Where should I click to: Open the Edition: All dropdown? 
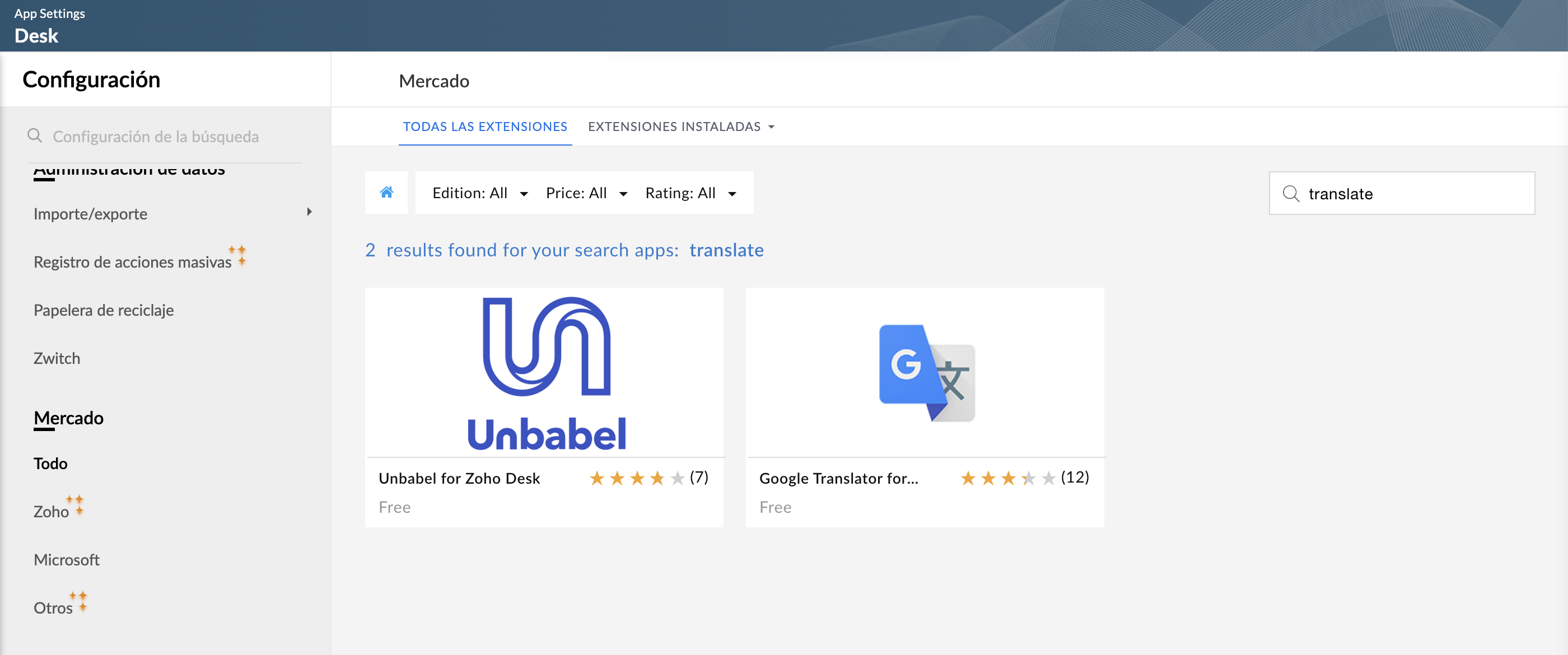[x=480, y=194]
